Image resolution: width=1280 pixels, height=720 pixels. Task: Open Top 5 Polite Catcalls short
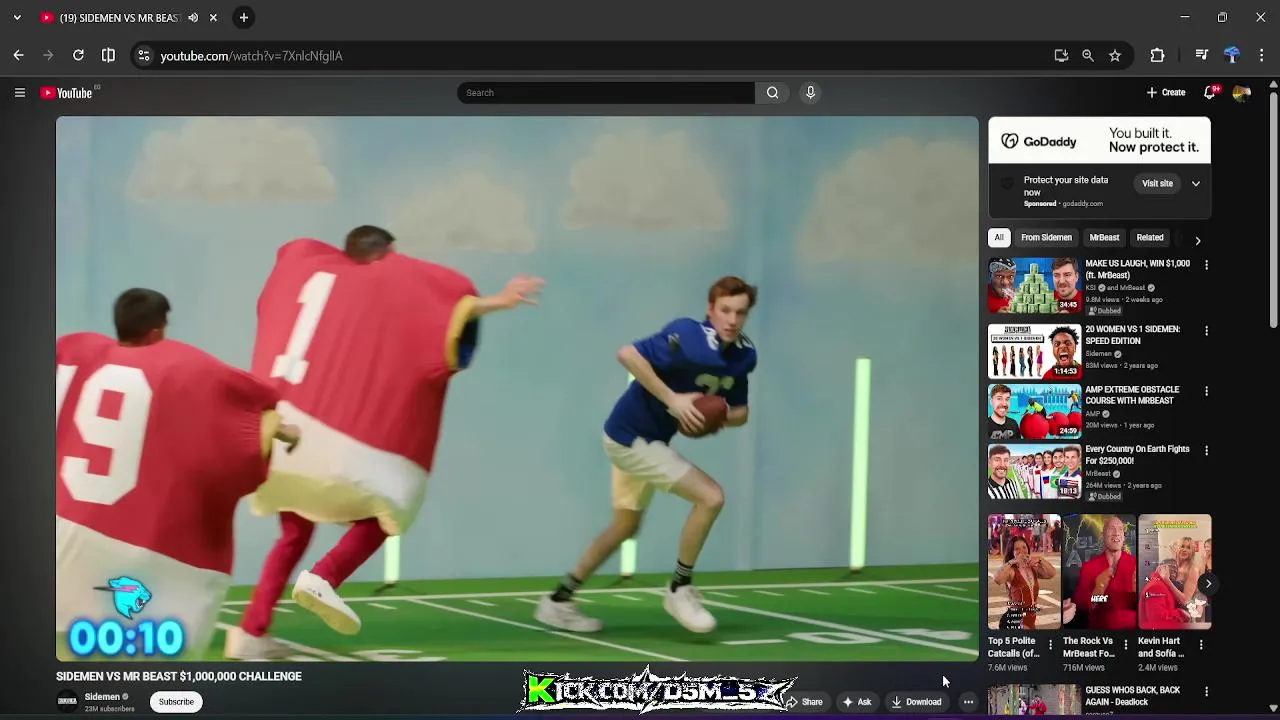1024,572
